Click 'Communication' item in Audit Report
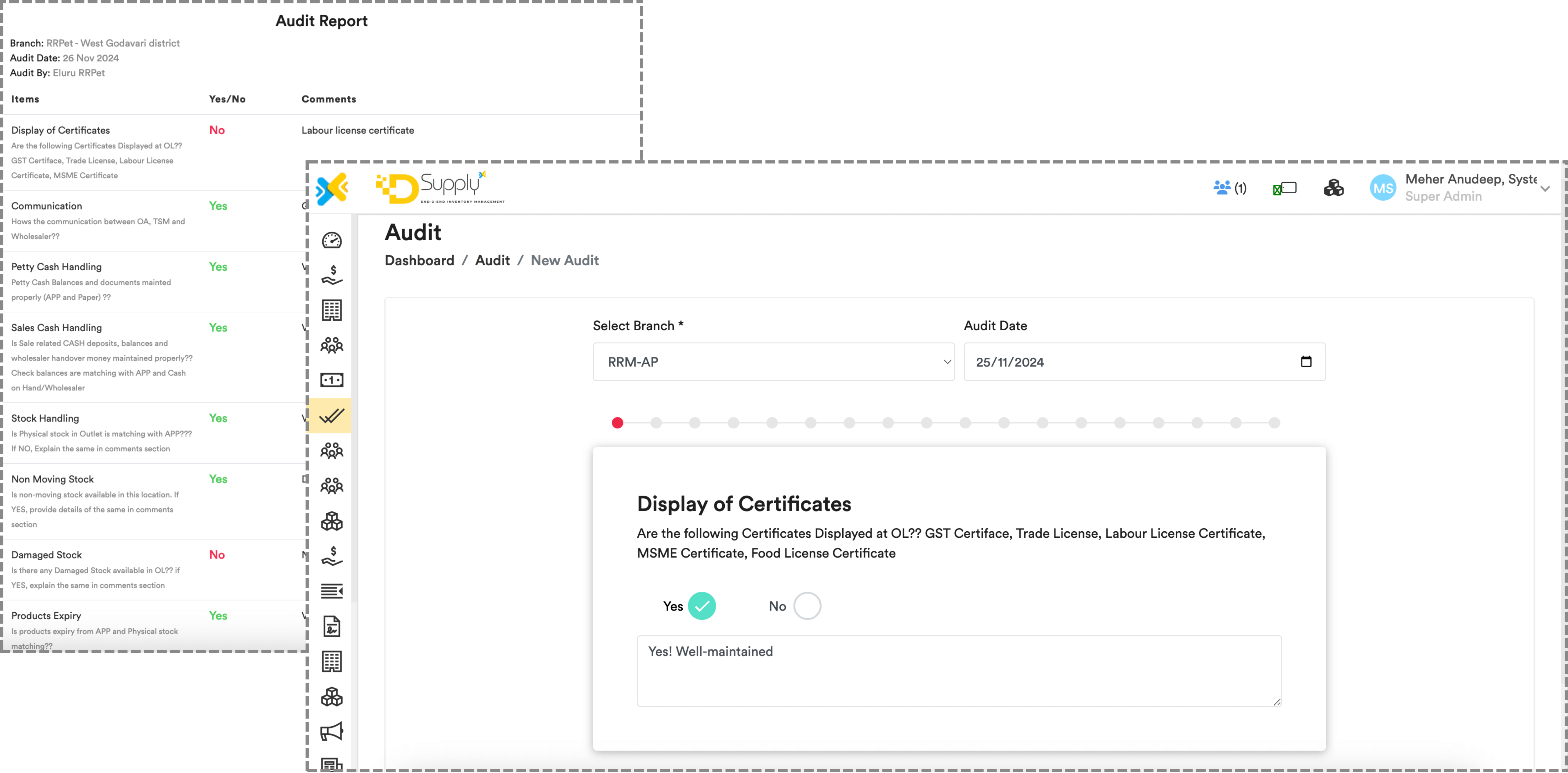Viewport: 1568px width, 773px height. tap(46, 206)
